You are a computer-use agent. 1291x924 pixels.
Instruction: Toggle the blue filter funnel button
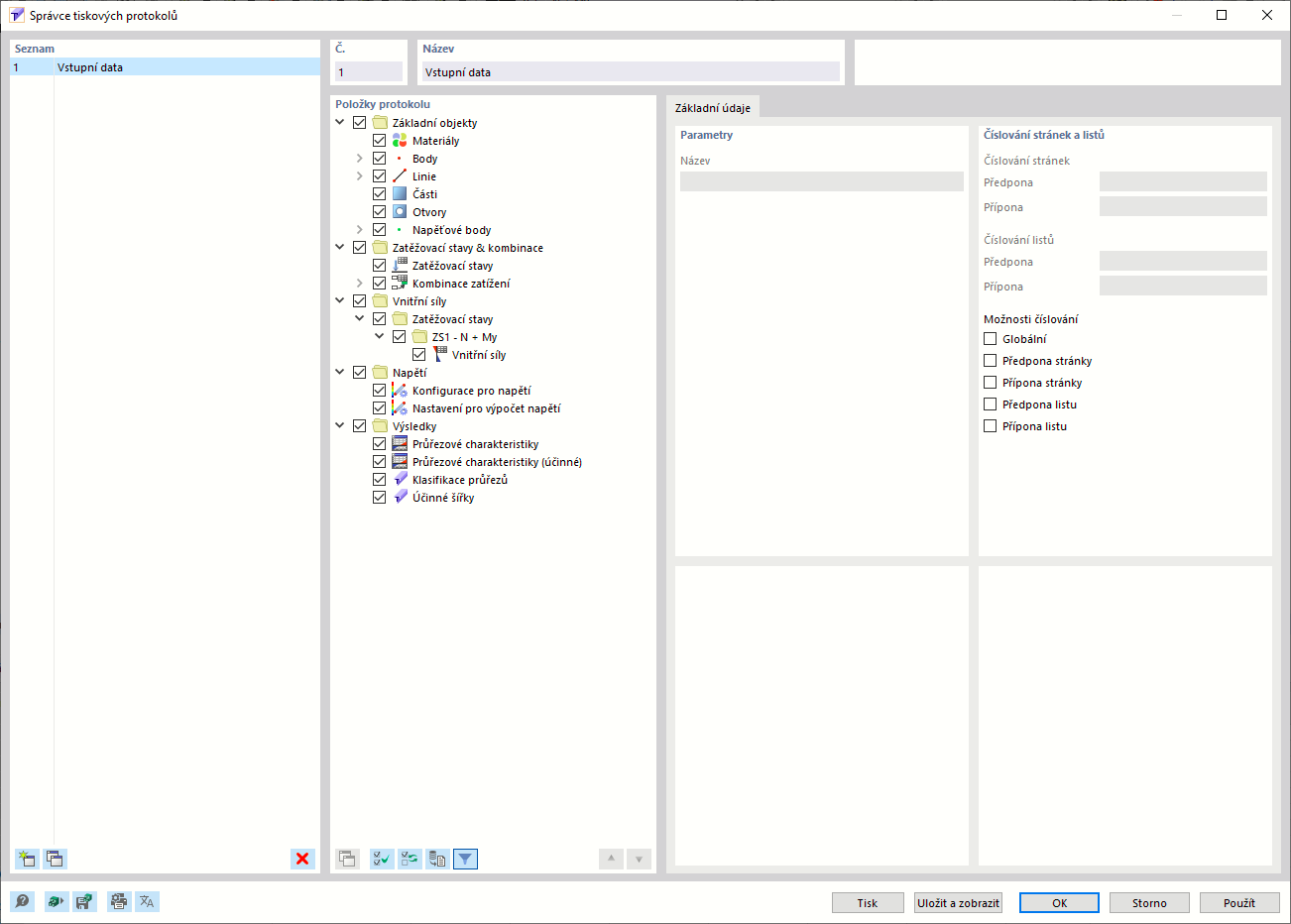coord(465,859)
